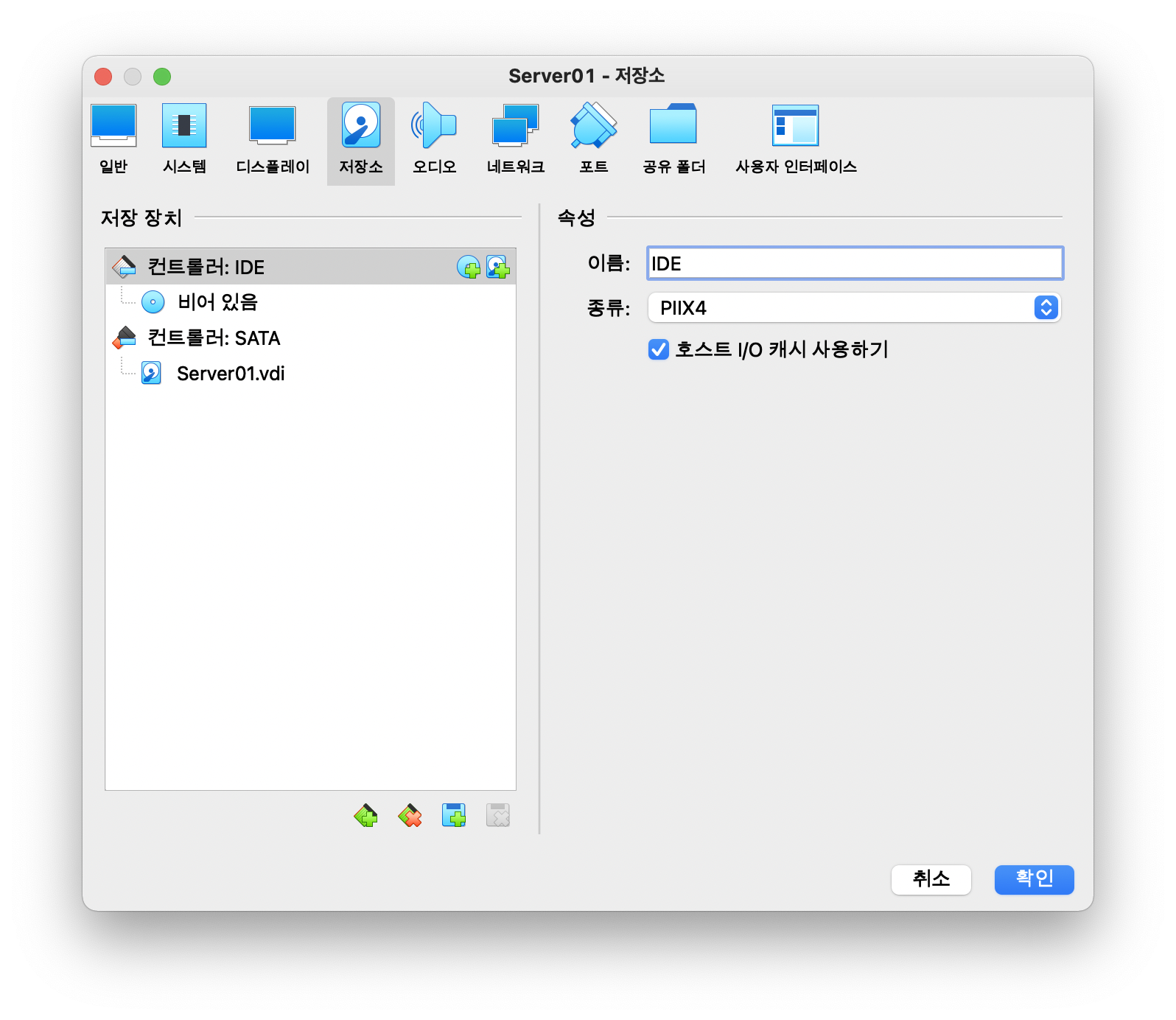This screenshot has width=1176, height=1020.
Task: Toggle 호스트 I/O 캐시 사용하기 checkbox
Action: [659, 349]
